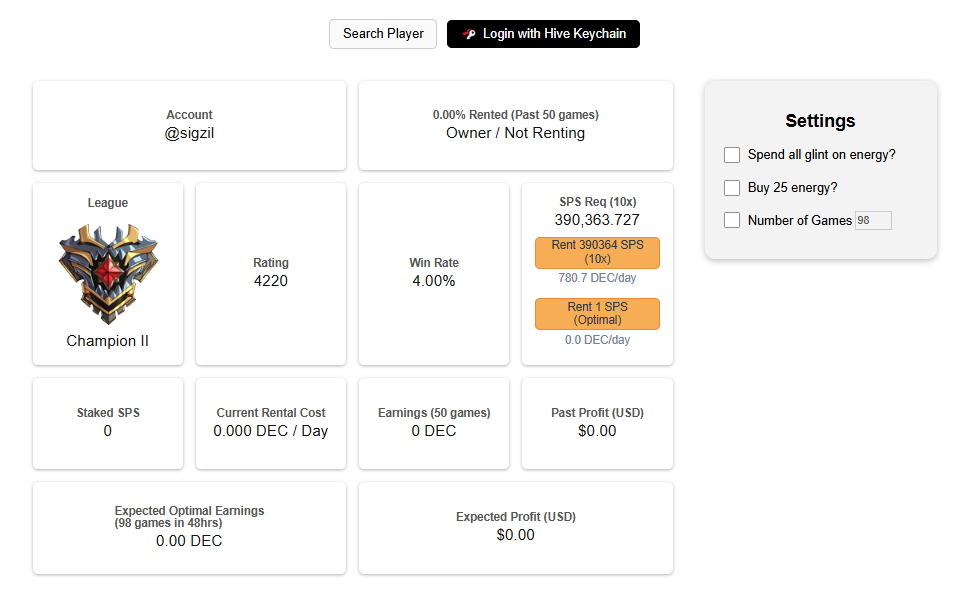Rent 390364 SPS at 10x
The width and height of the screenshot is (971, 589).
(598, 253)
